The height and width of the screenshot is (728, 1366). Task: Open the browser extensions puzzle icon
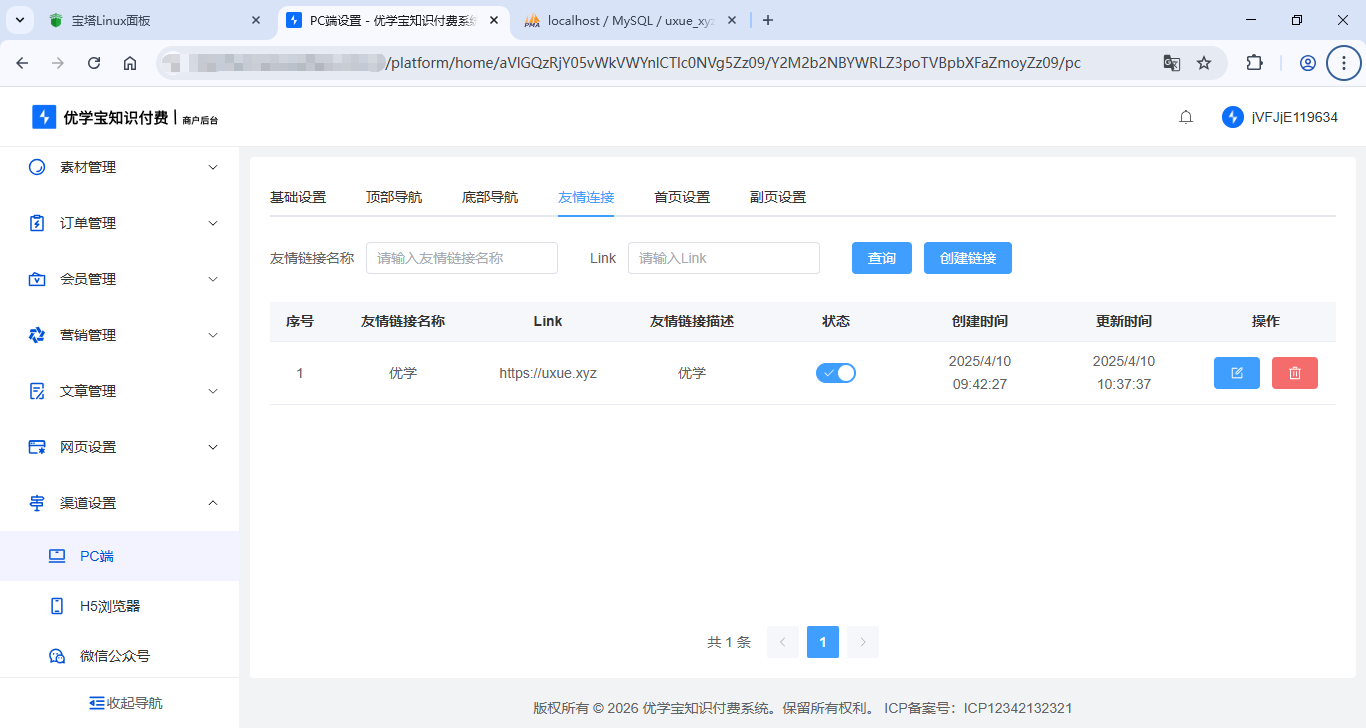click(x=1254, y=63)
